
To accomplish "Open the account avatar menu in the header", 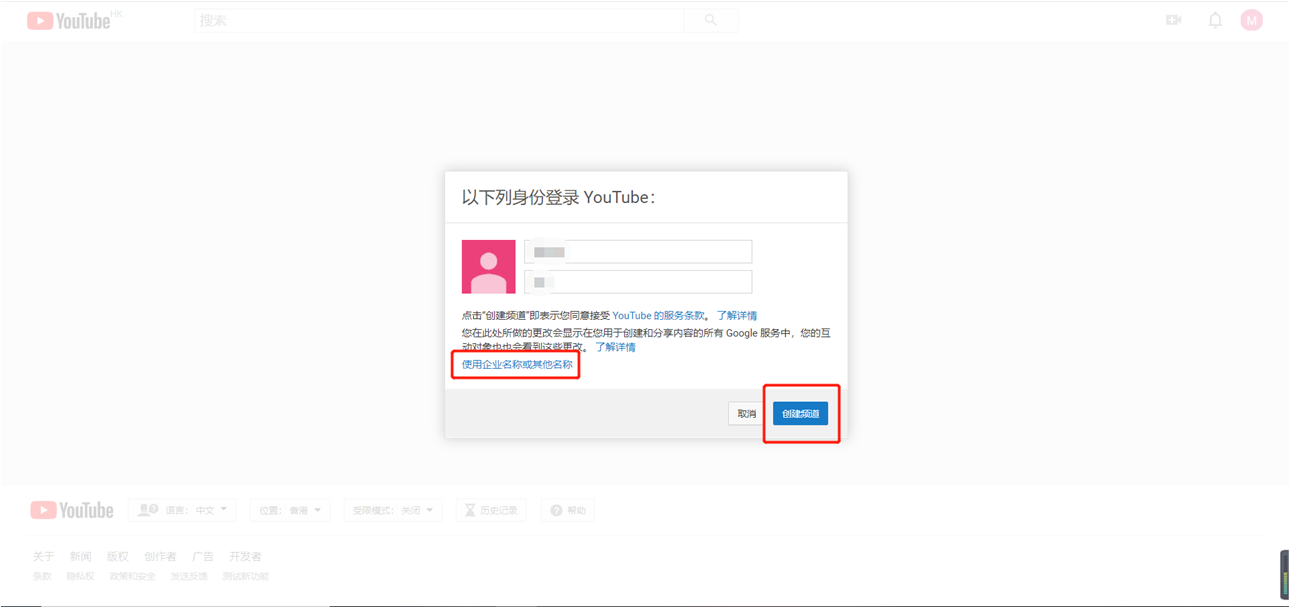I will coord(1251,20).
